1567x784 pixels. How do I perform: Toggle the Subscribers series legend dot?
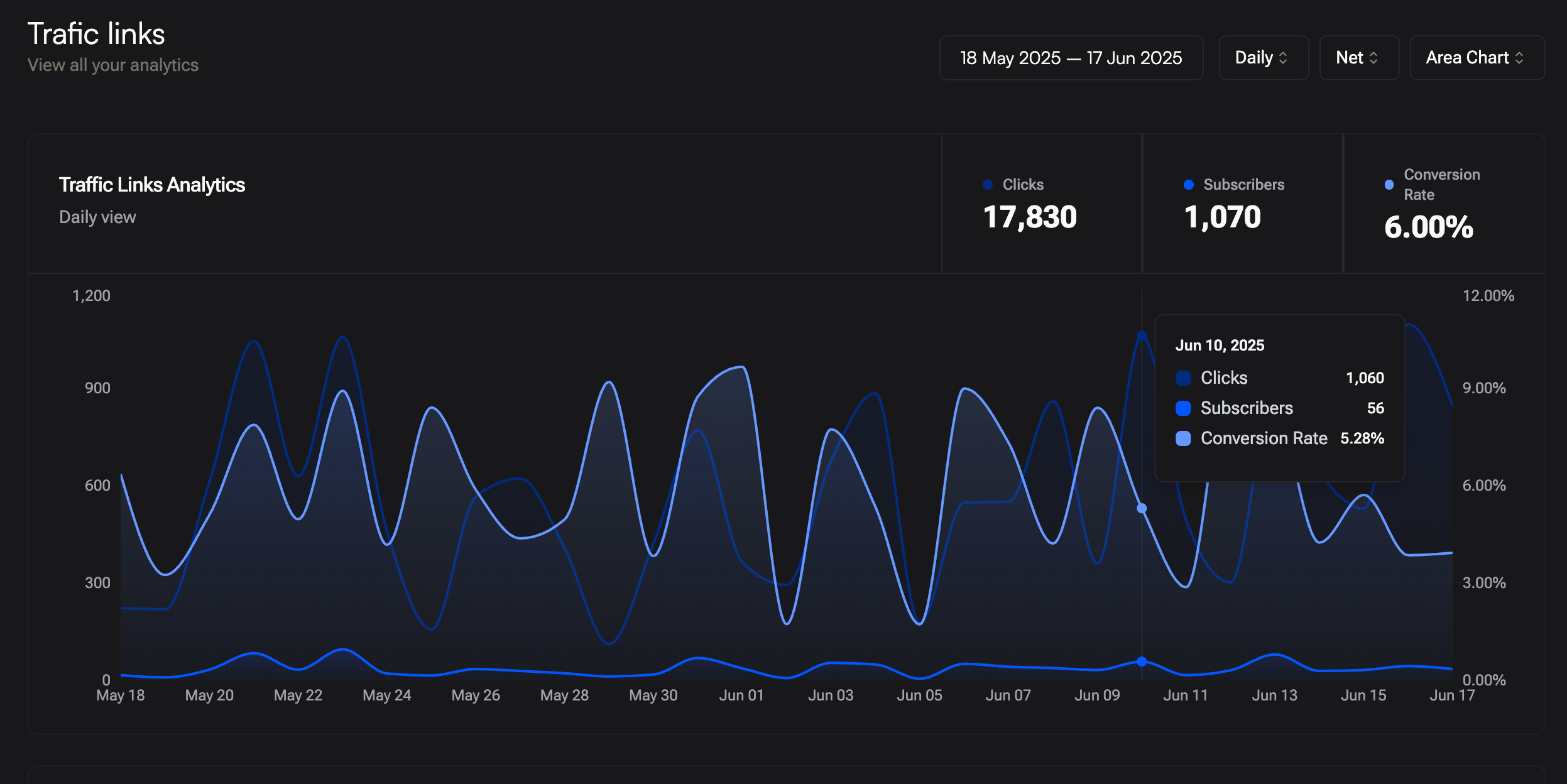coord(1189,185)
